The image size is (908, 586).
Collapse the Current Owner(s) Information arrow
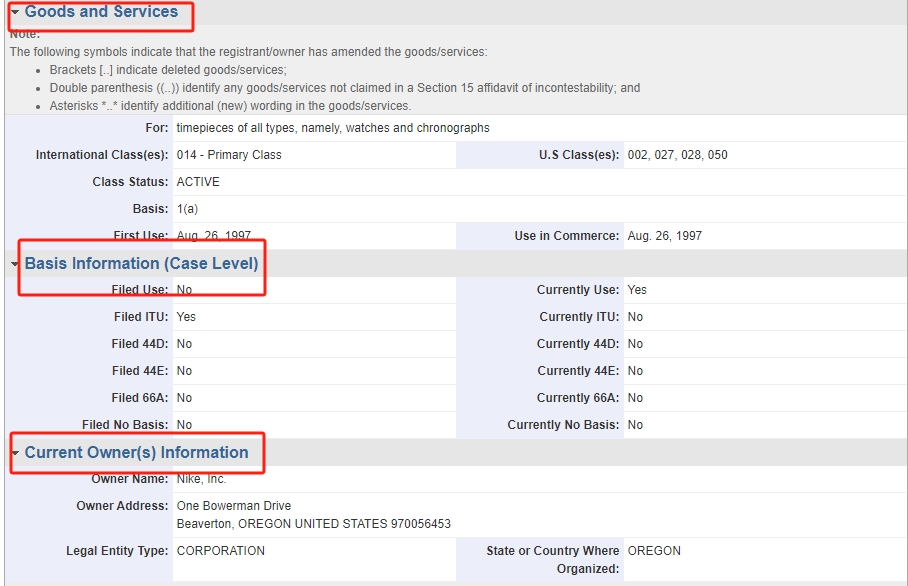15,453
